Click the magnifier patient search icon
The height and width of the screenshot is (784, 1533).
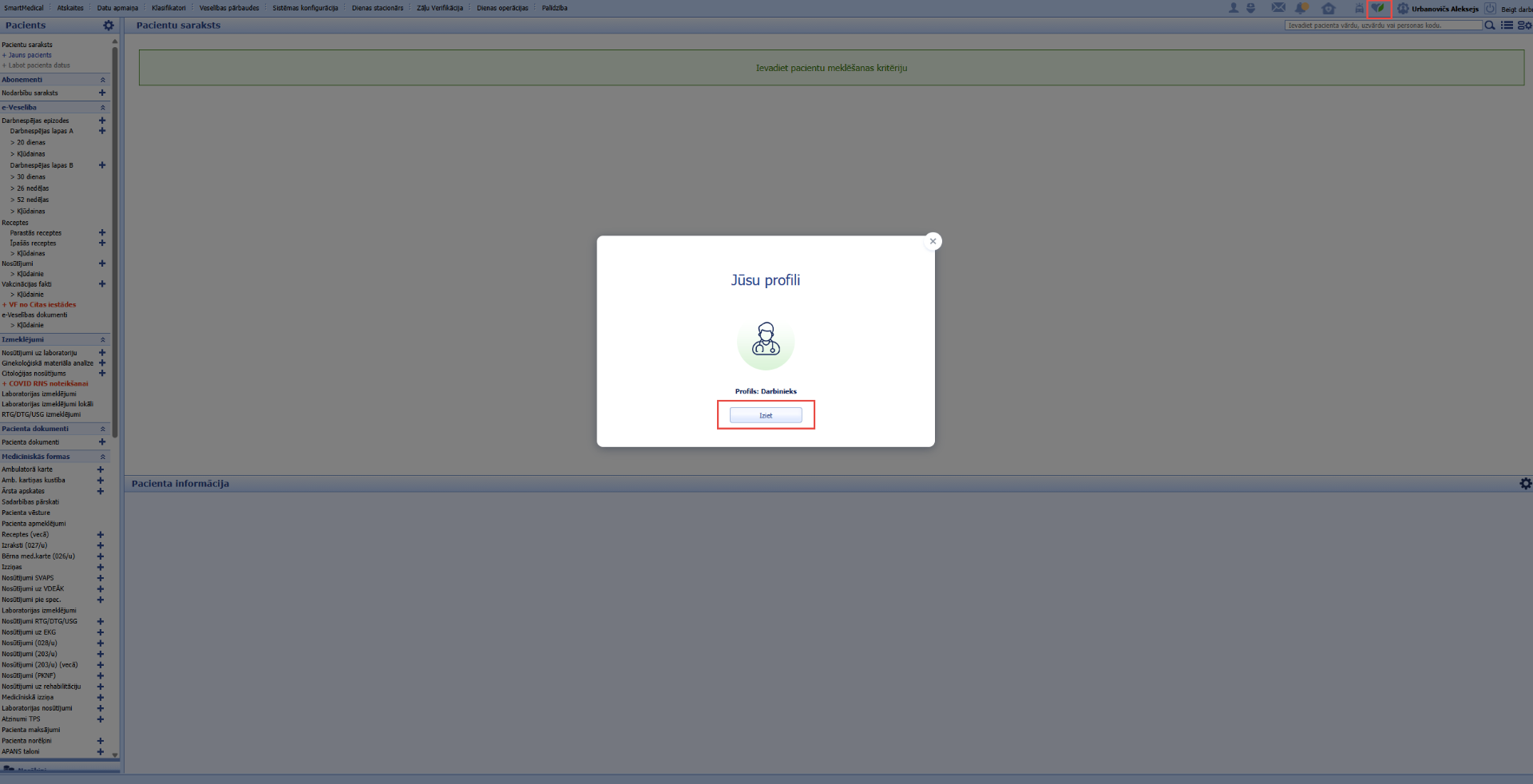point(1489,26)
